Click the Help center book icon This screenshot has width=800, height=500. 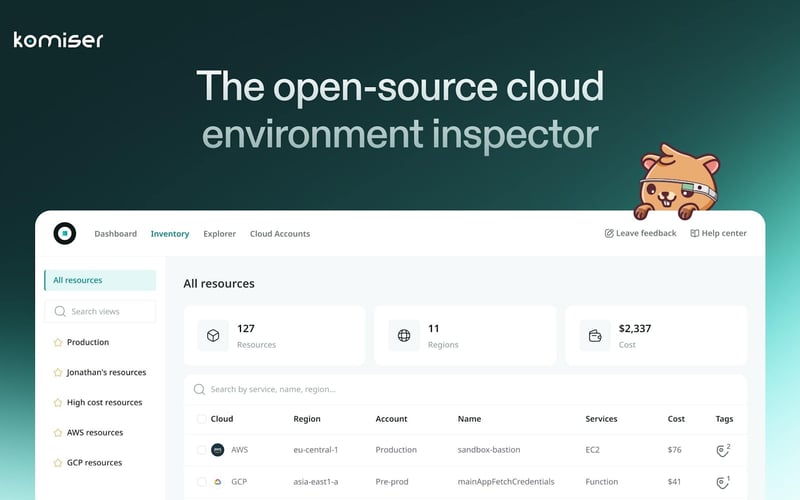coord(694,233)
